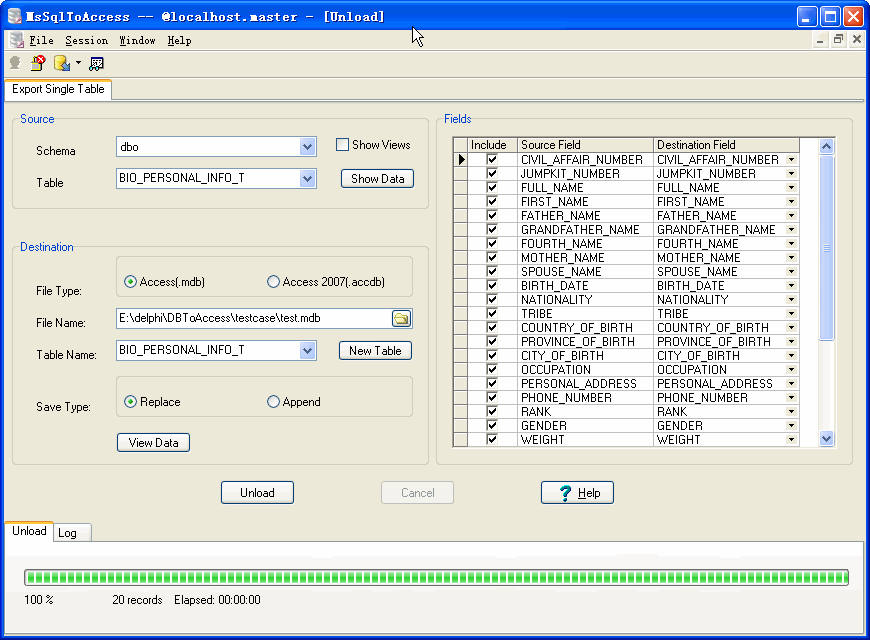
Task: Click the New Table button
Action: (375, 351)
